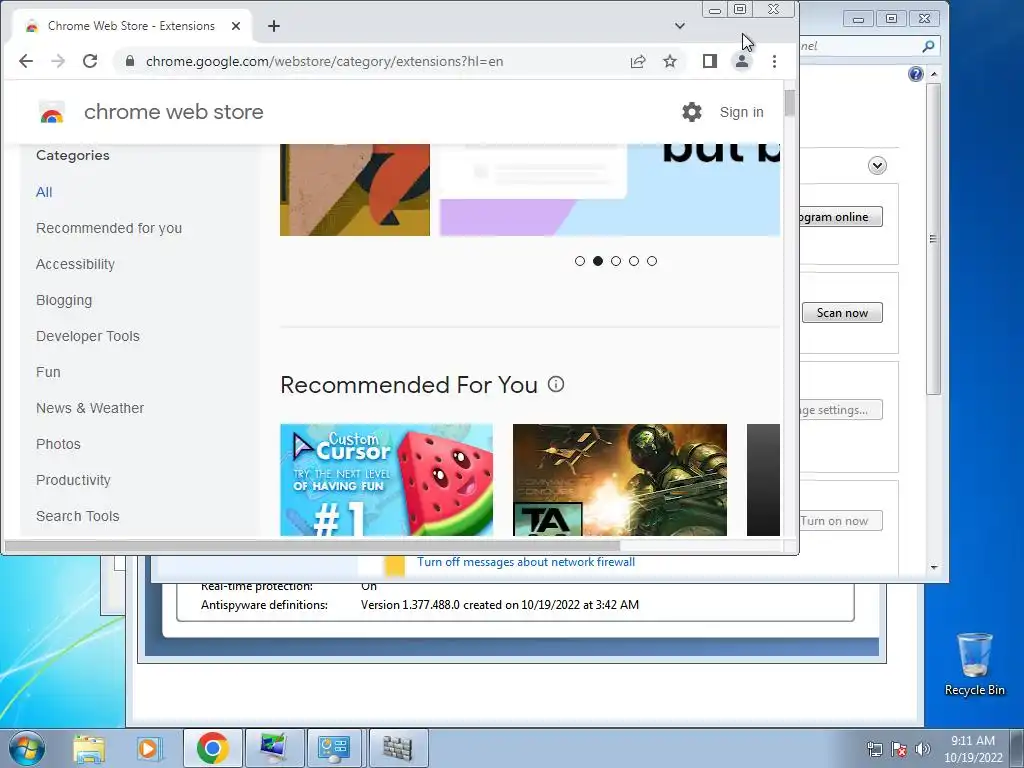This screenshot has height=768, width=1024.
Task: Open Custom Cursor extension card
Action: pos(387,480)
